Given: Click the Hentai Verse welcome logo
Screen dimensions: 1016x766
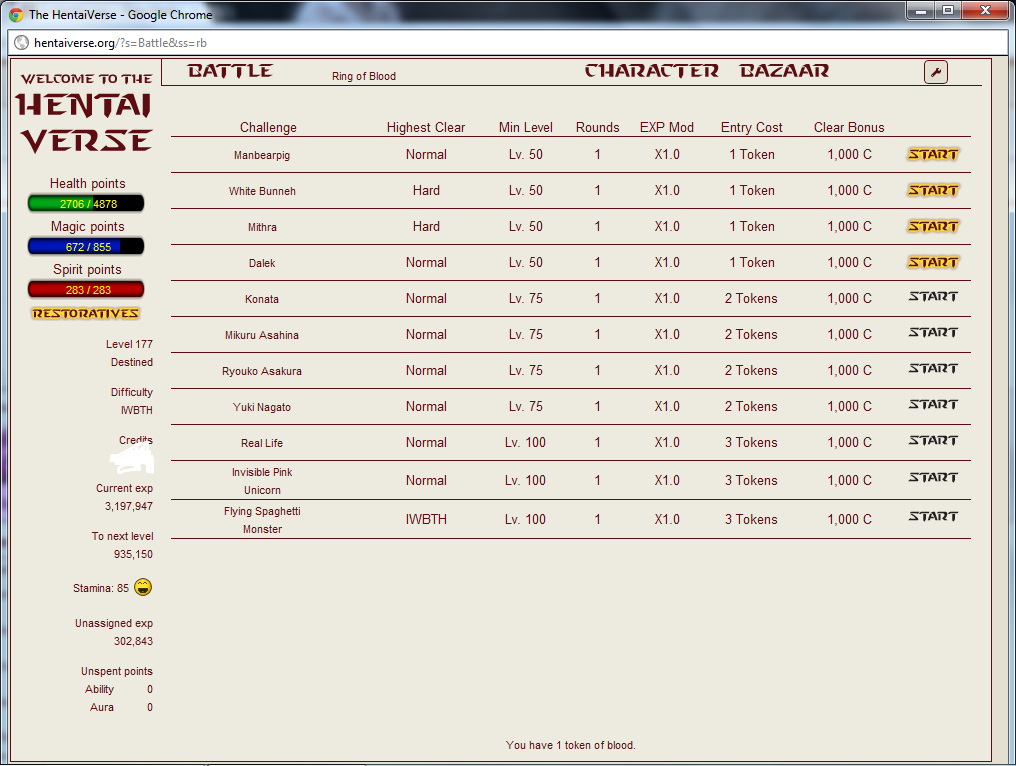Looking at the screenshot, I should click(x=85, y=114).
